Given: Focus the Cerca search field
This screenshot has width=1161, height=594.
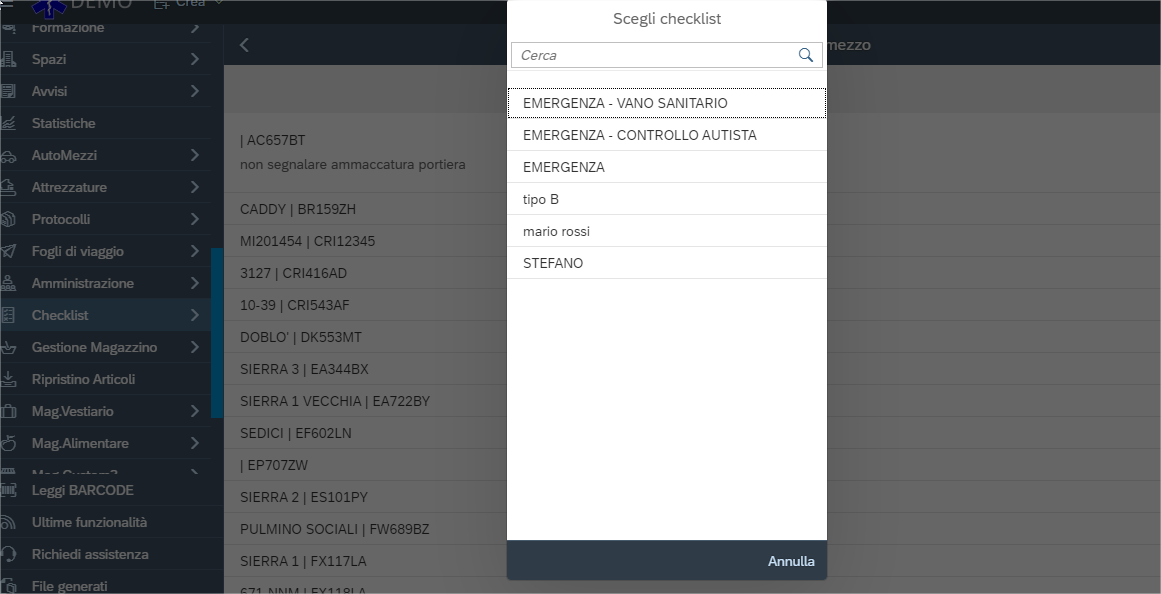Looking at the screenshot, I should (x=655, y=55).
